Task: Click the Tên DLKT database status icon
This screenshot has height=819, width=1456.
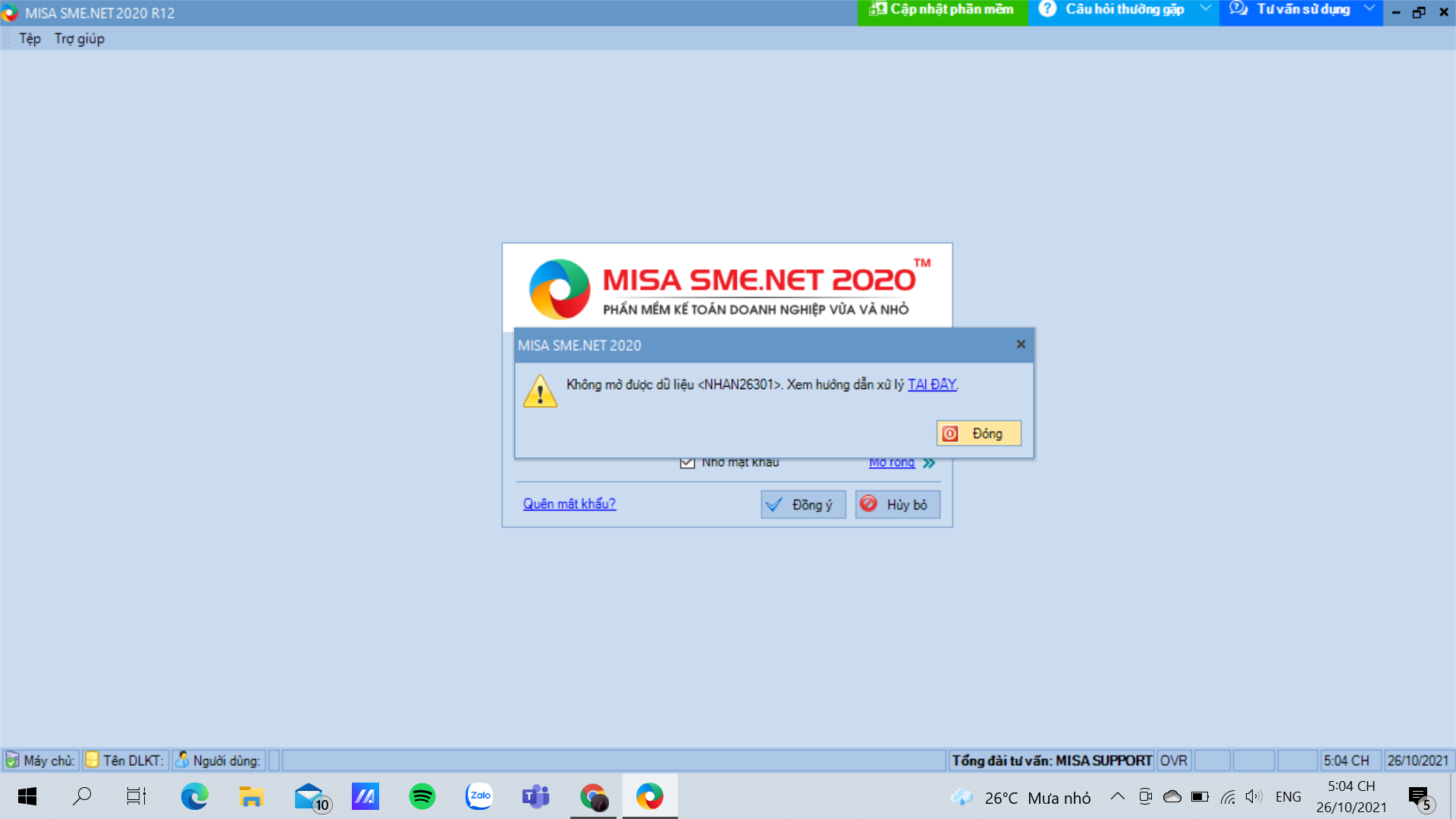Action: pos(92,760)
